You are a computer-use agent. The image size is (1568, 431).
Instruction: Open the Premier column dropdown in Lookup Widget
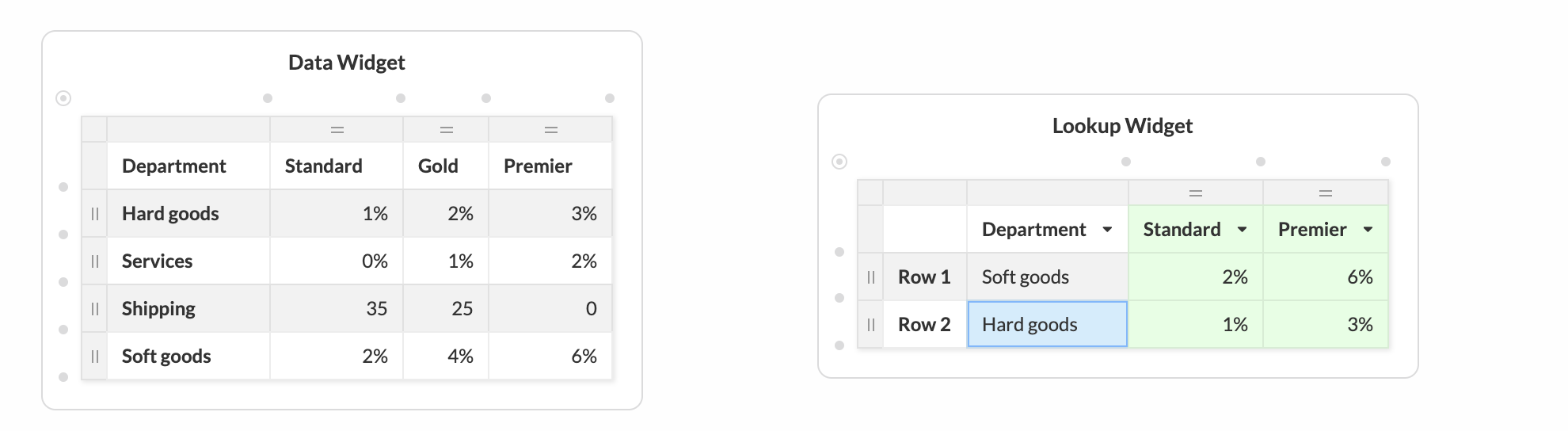pos(1368,230)
